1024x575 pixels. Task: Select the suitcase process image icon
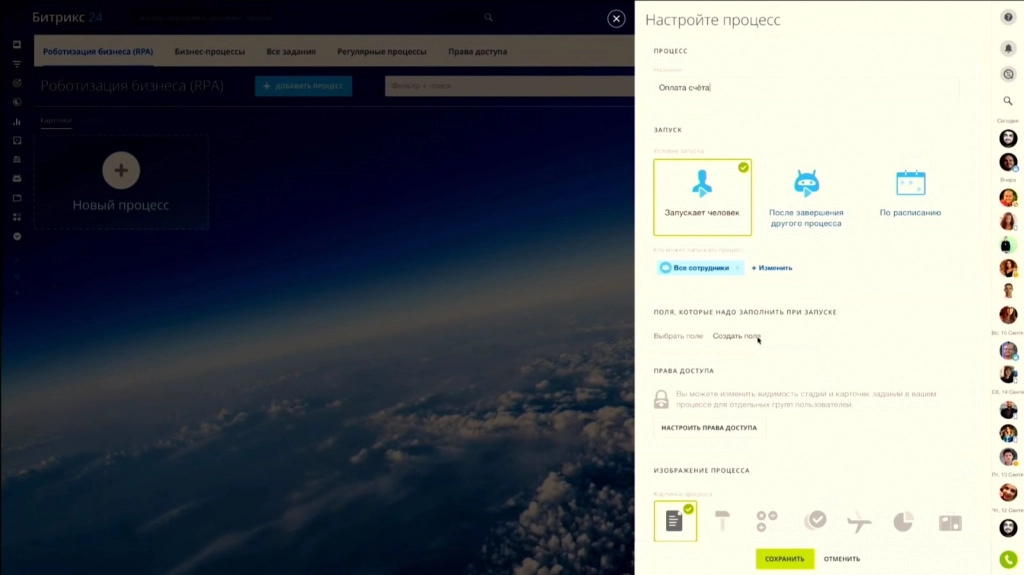tap(949, 521)
